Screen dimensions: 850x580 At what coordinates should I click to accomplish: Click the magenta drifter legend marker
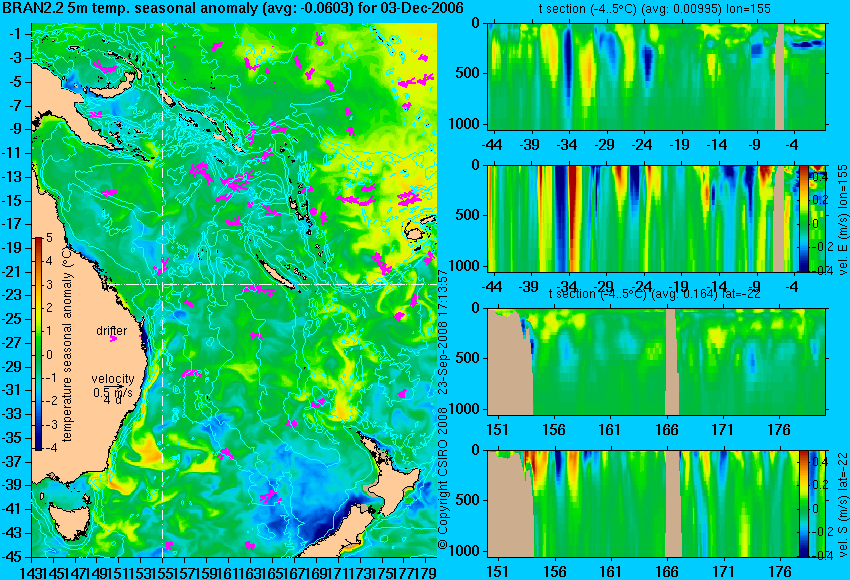coord(113,339)
